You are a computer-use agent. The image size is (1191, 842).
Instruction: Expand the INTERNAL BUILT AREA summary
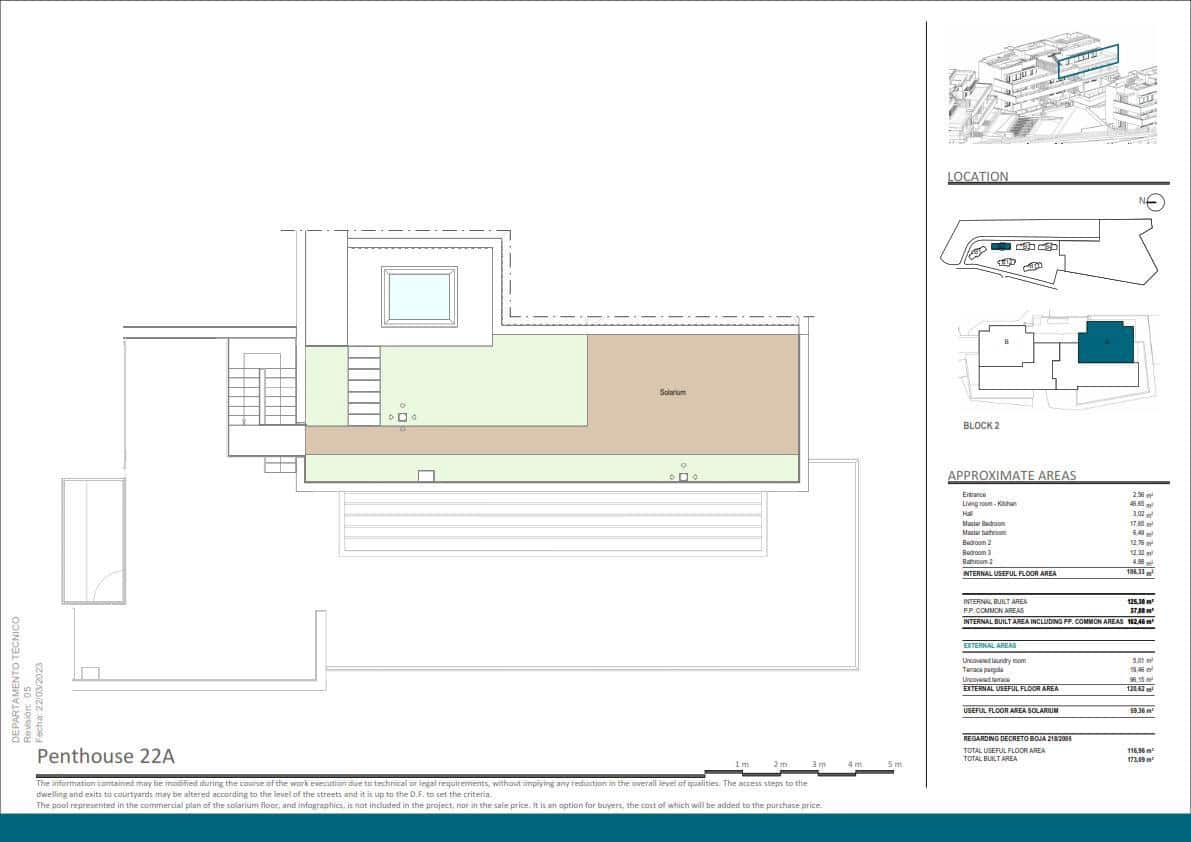coord(993,601)
